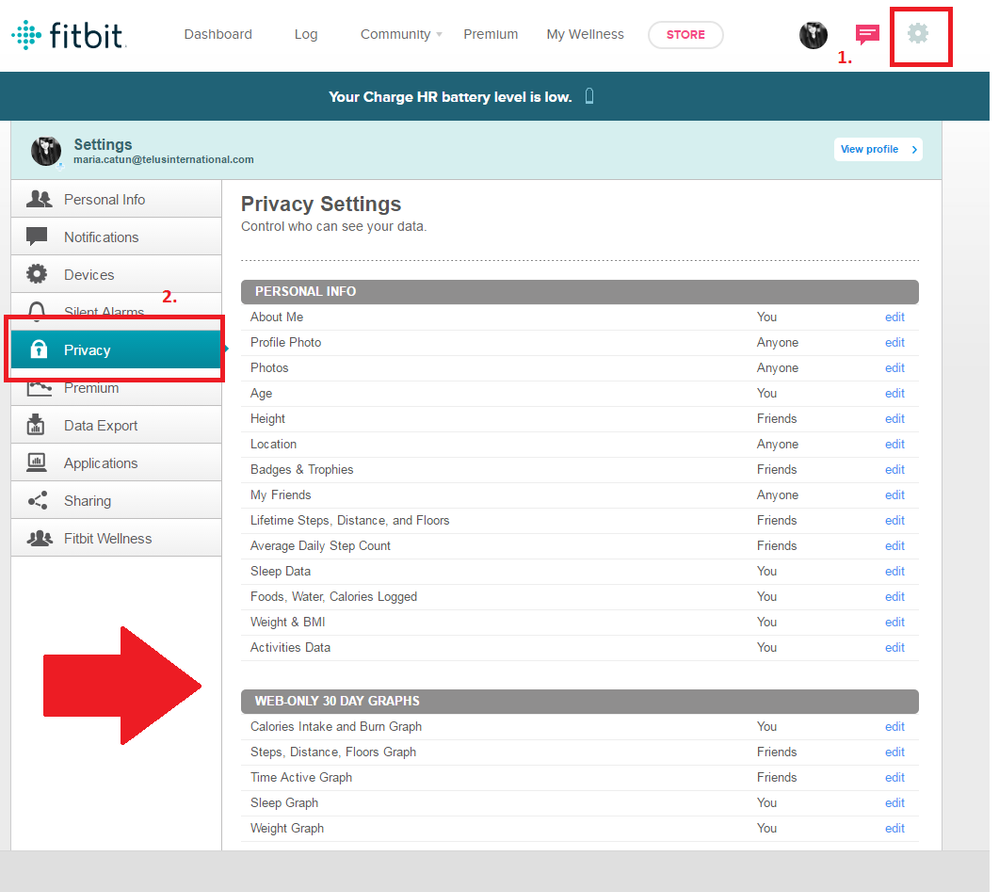Click the 'Anyone' value for Profile Photo
Image resolution: width=999 pixels, height=892 pixels.
click(777, 343)
